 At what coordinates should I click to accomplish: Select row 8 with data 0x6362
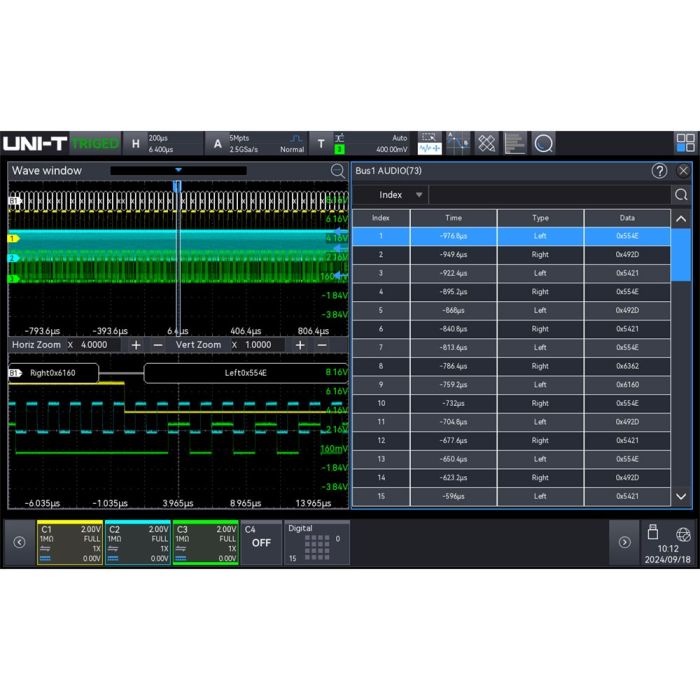click(510, 367)
